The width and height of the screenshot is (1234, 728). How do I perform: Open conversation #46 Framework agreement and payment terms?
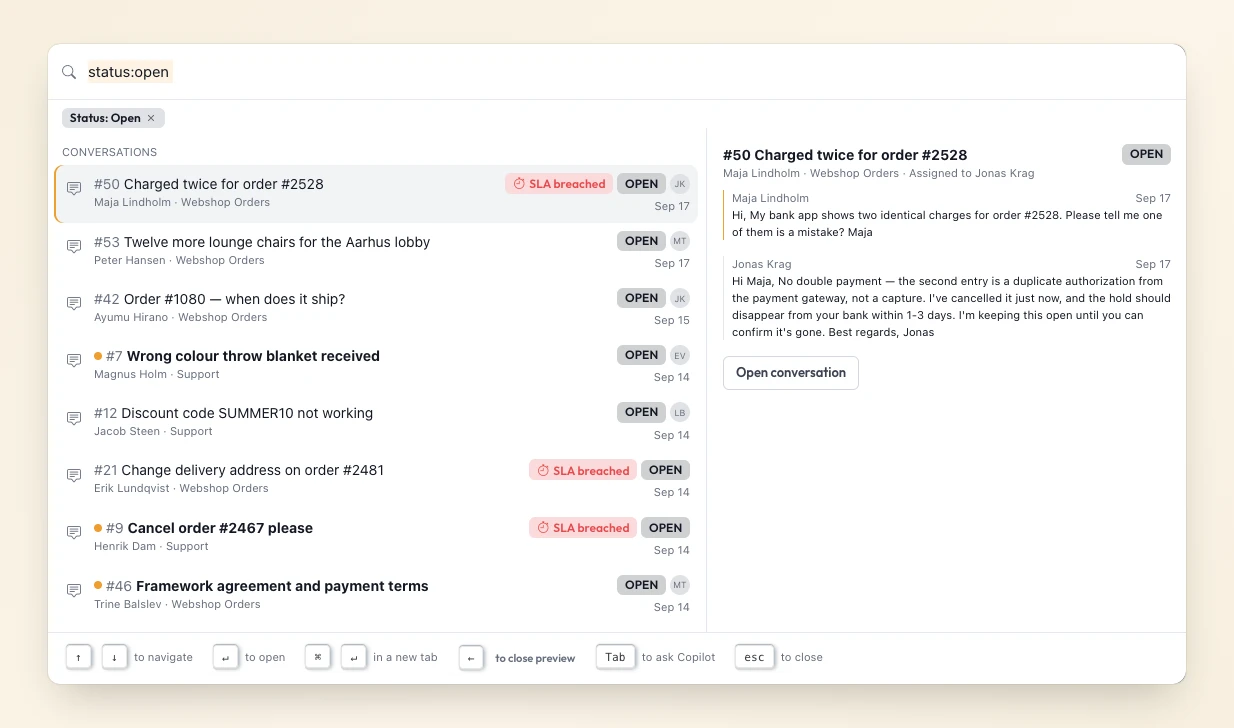click(x=376, y=594)
